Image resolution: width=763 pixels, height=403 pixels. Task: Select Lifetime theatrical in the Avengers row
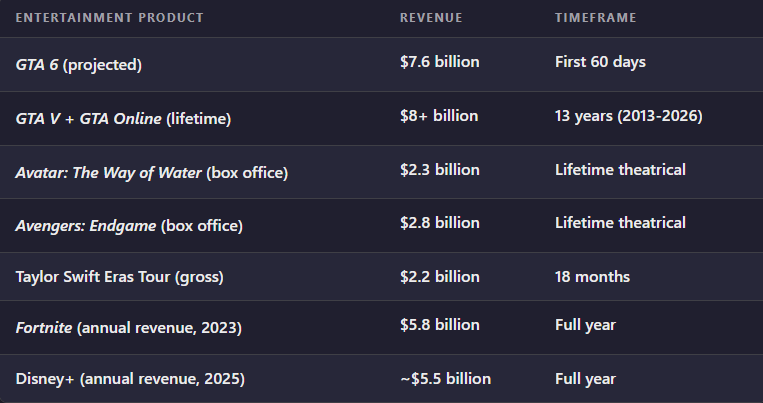(620, 222)
